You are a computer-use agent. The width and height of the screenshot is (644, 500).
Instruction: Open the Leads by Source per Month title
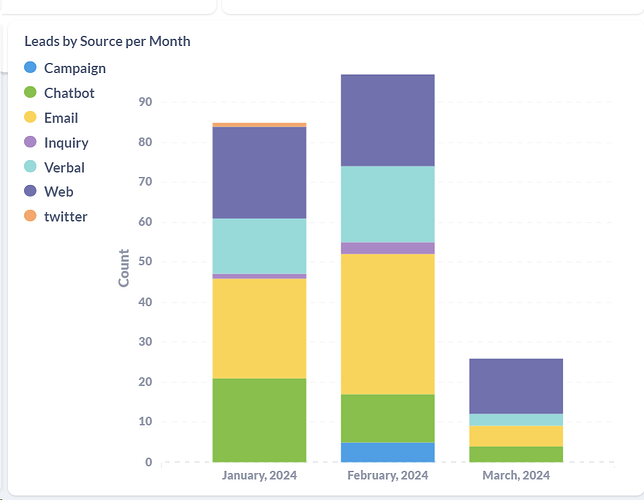(x=107, y=41)
